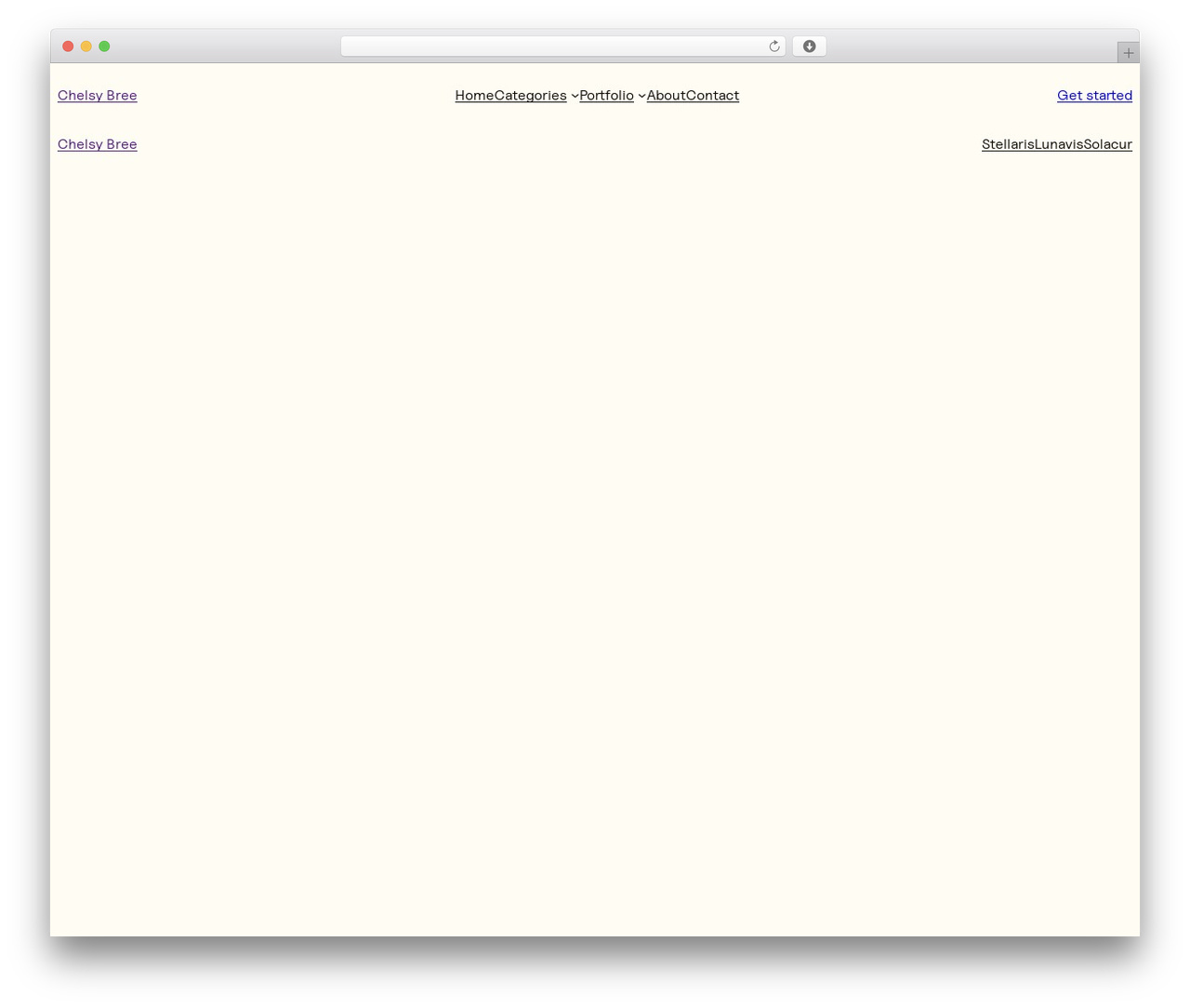Open the Contact page link
The width and height of the screenshot is (1190, 1008).
coord(712,96)
